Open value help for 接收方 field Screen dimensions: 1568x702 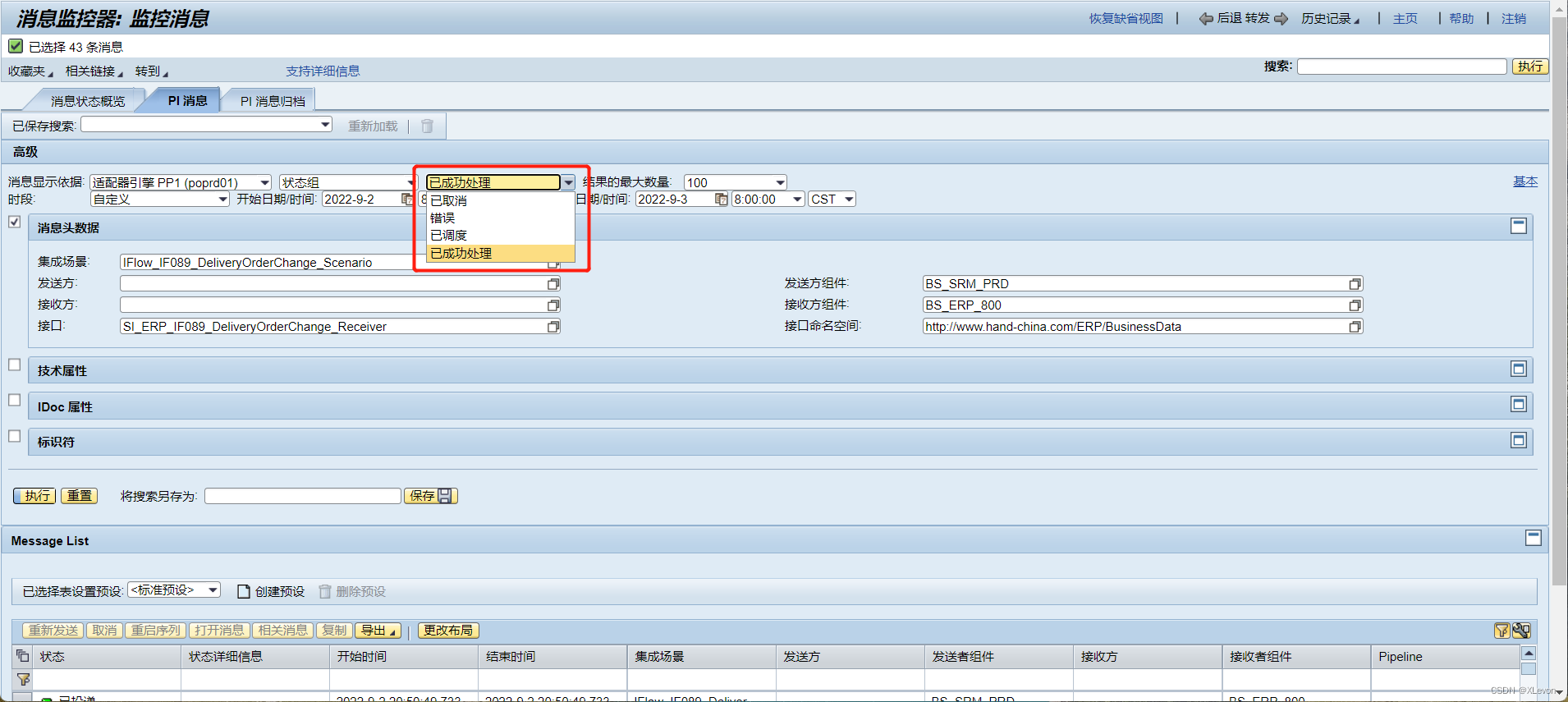point(553,305)
